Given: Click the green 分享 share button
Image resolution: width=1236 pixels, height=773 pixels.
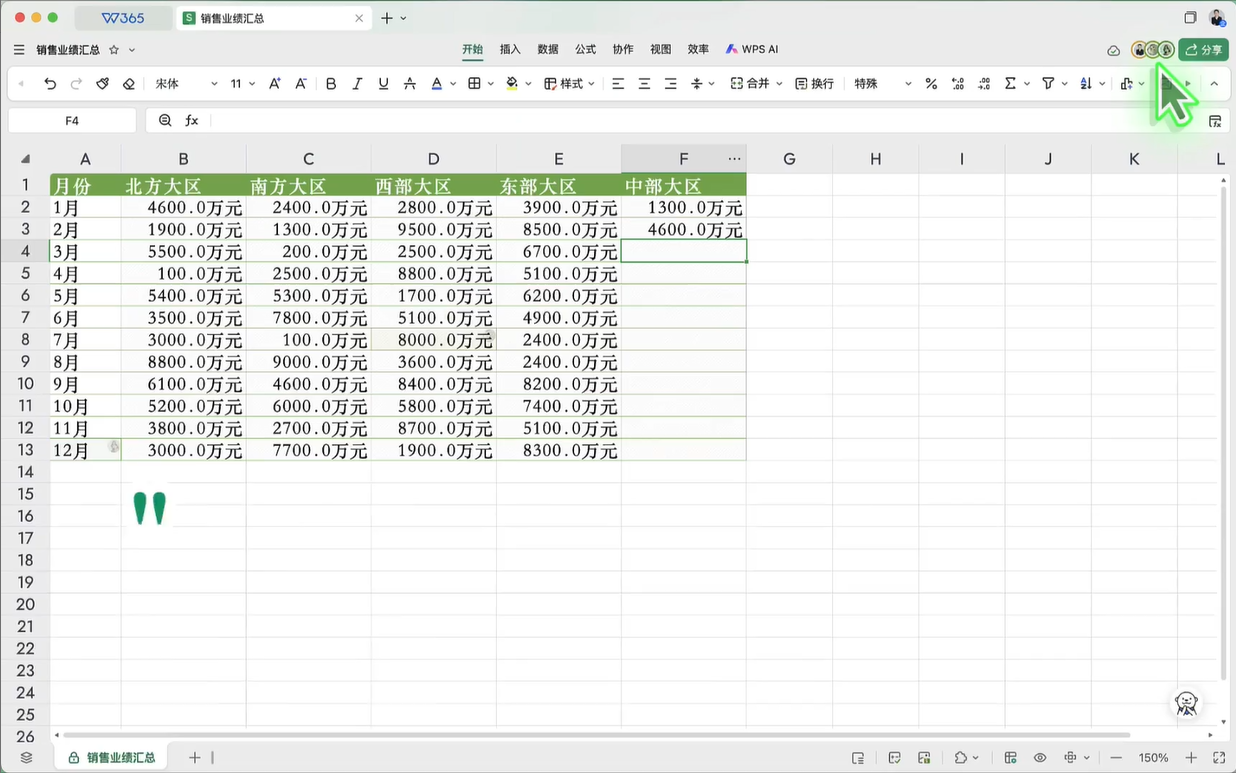Looking at the screenshot, I should point(1203,49).
